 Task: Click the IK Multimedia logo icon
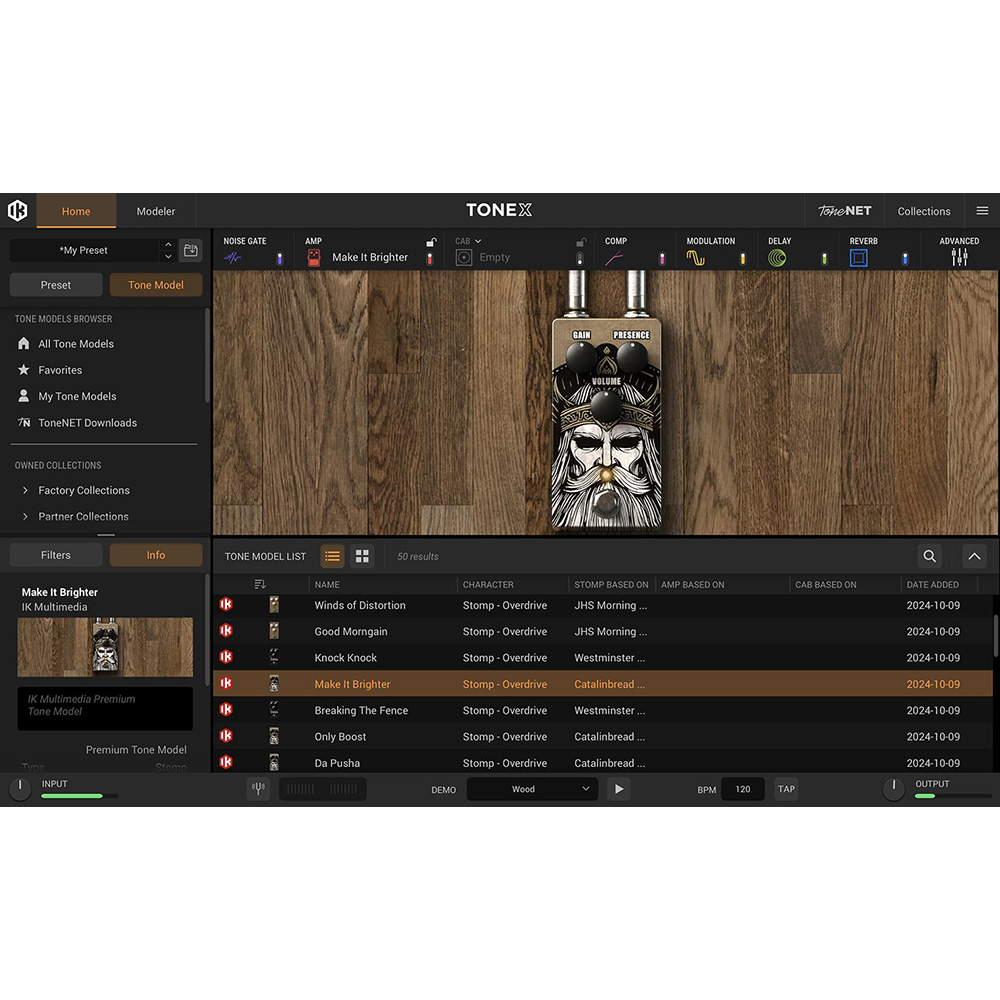(18, 210)
